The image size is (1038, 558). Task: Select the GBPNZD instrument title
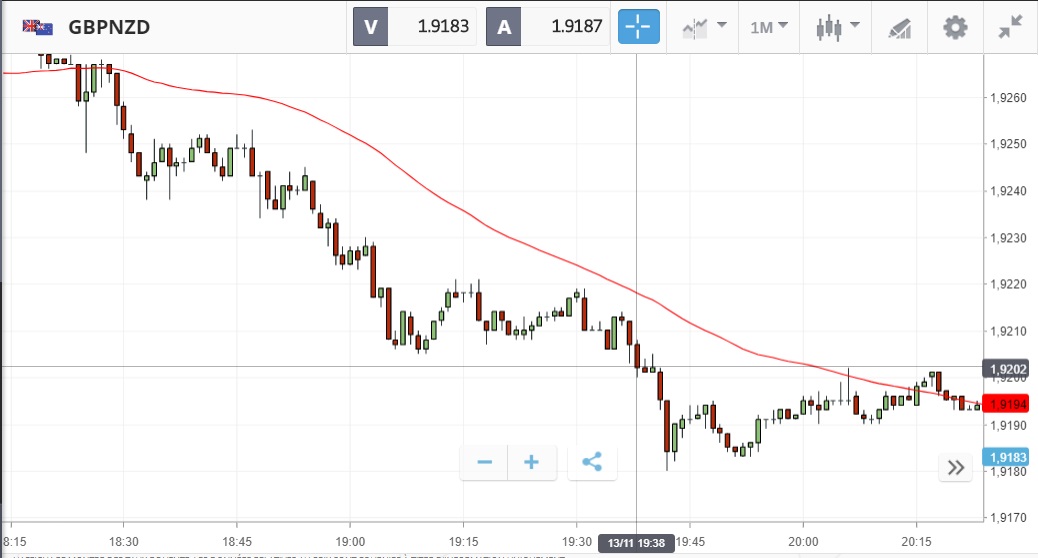pyautogui.click(x=109, y=27)
